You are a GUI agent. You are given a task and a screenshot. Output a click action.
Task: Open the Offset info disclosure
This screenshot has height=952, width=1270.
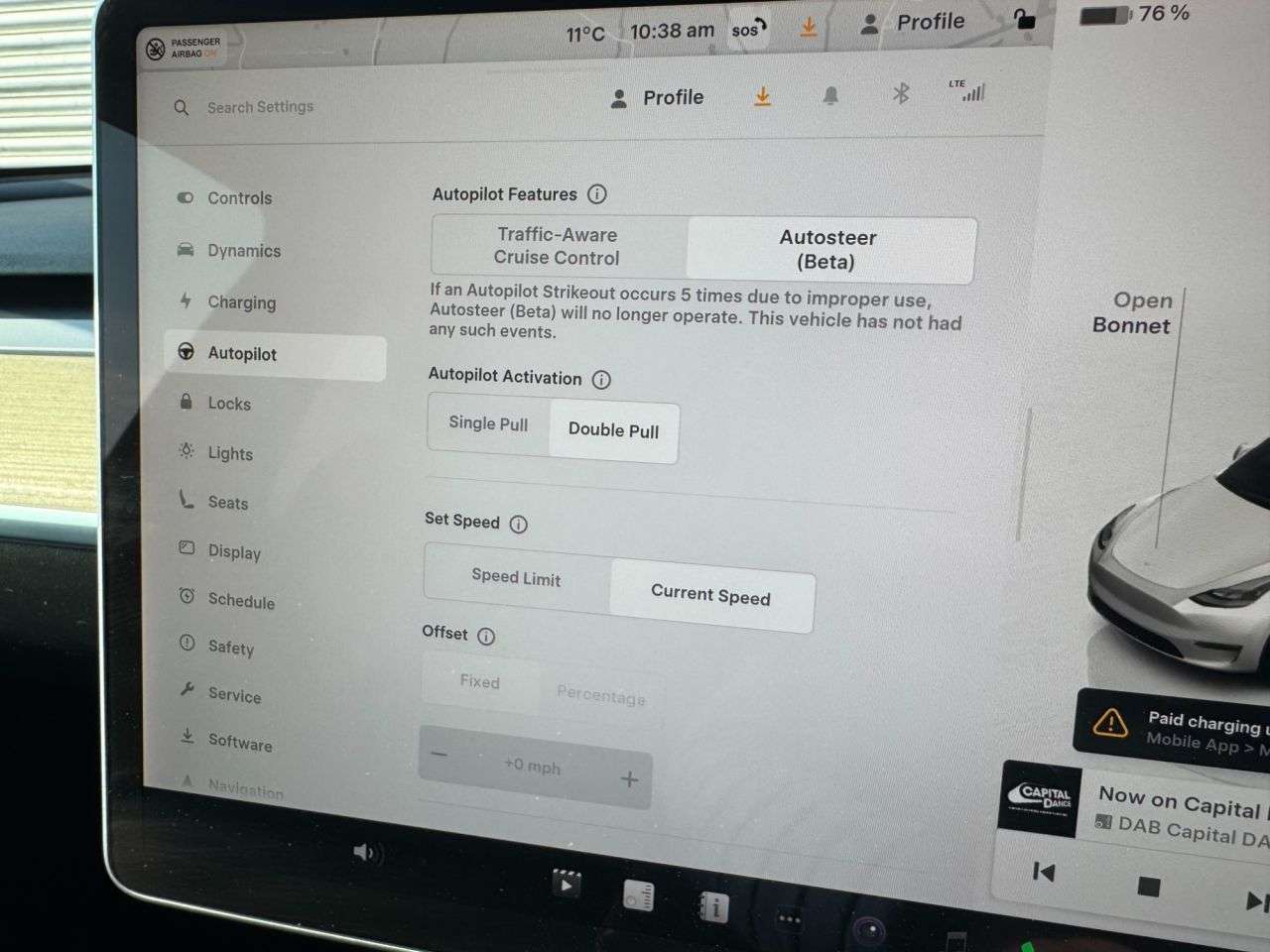coord(486,636)
